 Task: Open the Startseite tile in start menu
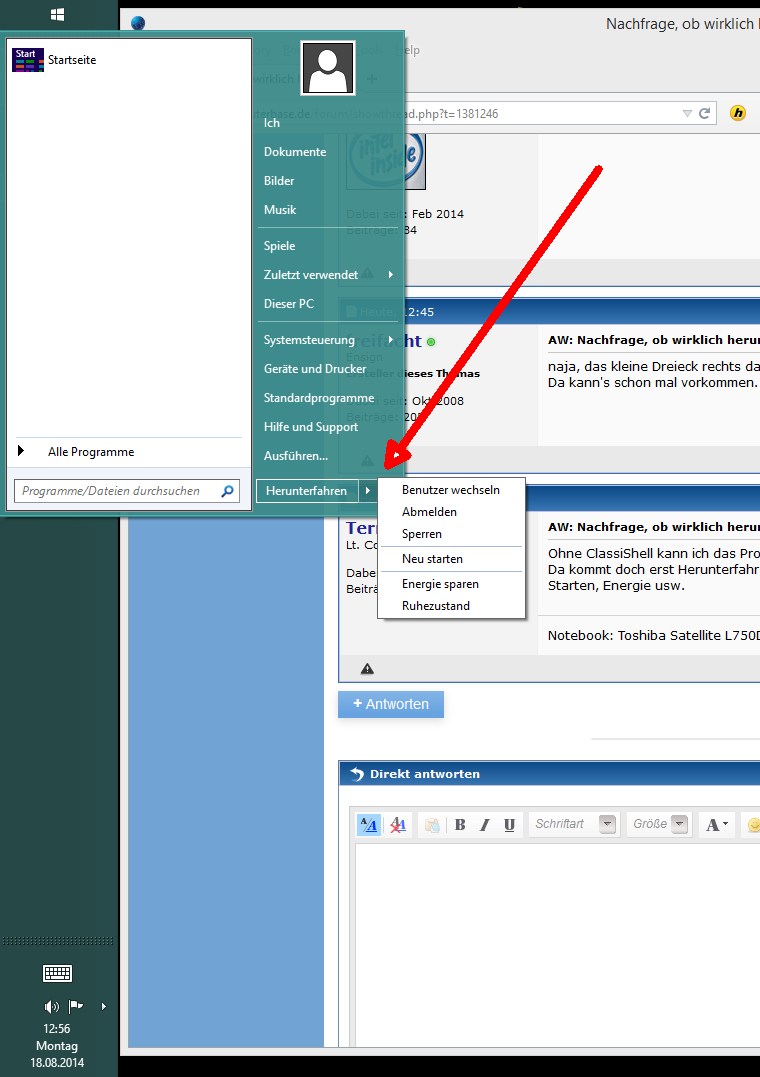click(x=54, y=60)
